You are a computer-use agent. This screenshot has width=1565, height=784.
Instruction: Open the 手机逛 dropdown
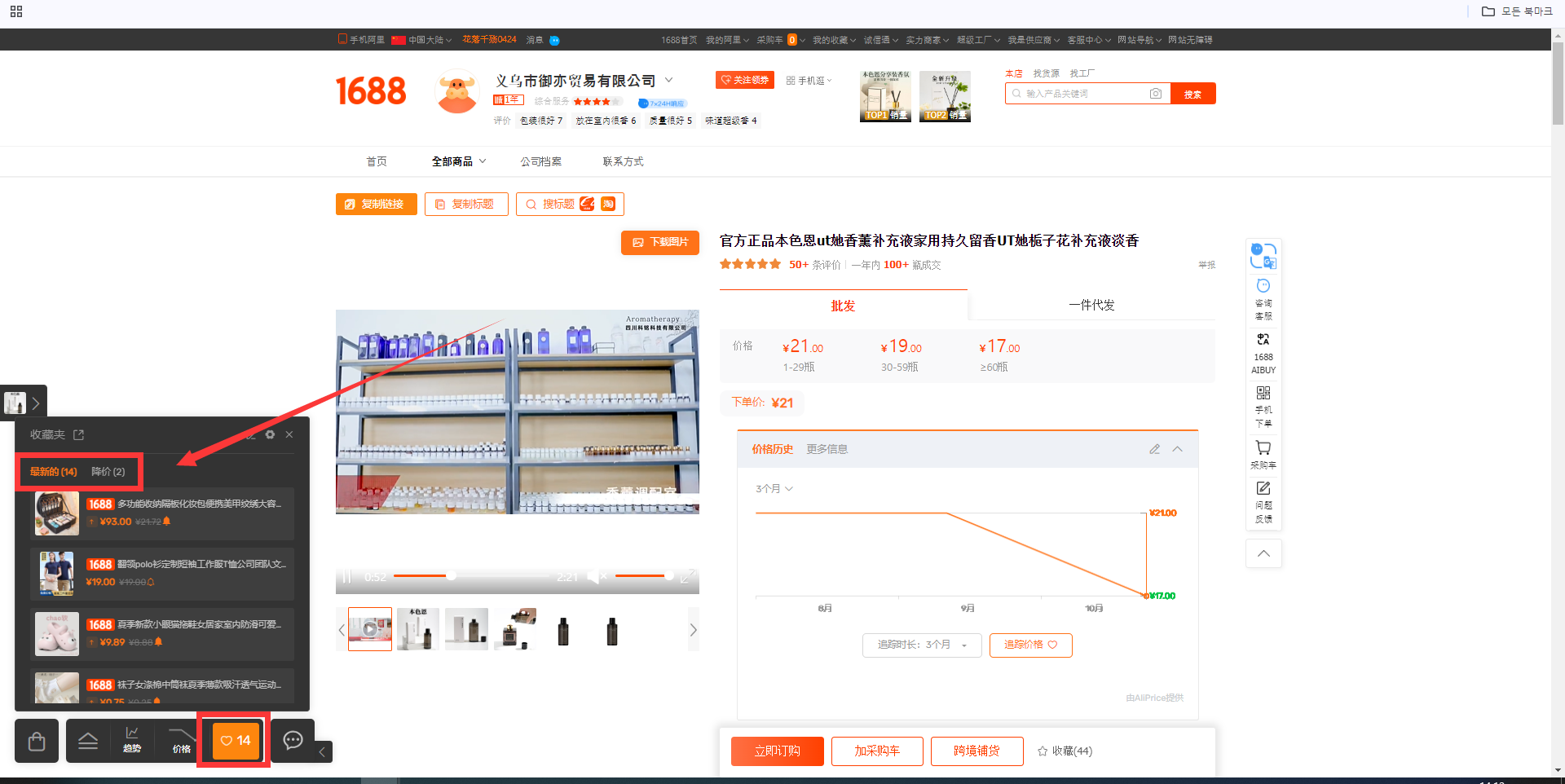click(x=809, y=81)
